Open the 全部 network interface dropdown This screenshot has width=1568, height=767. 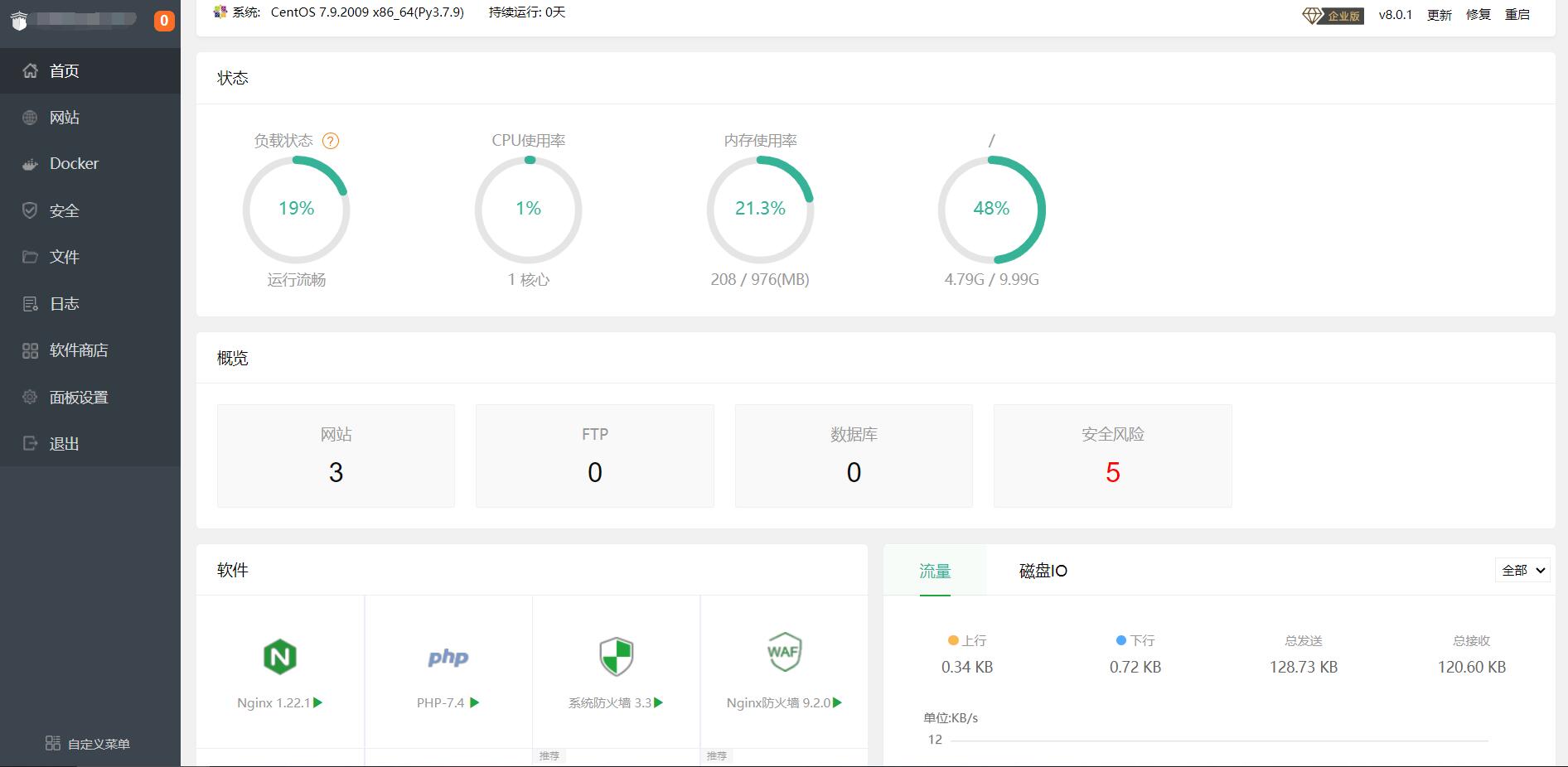pos(1523,570)
